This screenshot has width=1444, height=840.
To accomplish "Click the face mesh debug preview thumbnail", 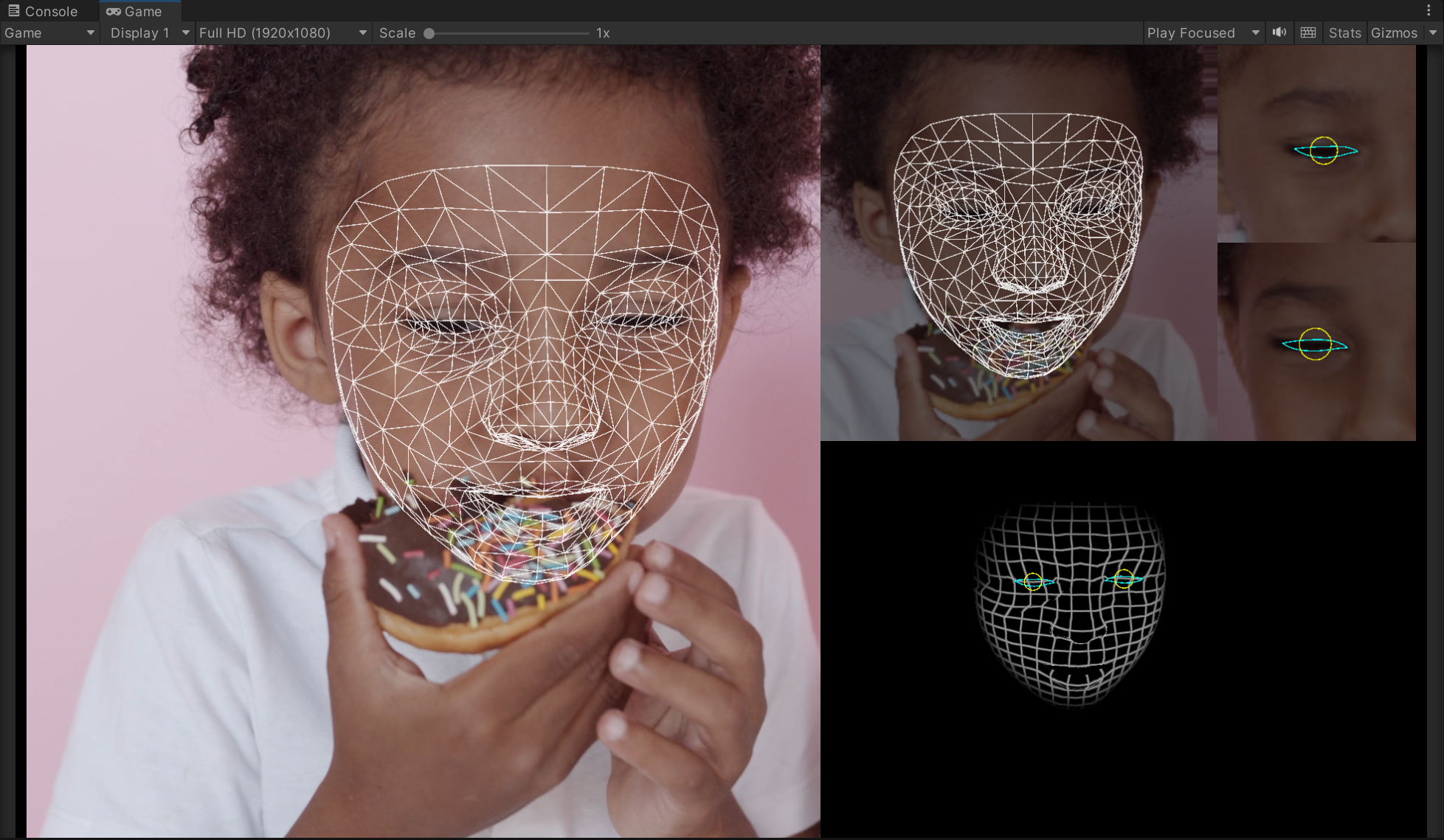I will [x=1018, y=243].
